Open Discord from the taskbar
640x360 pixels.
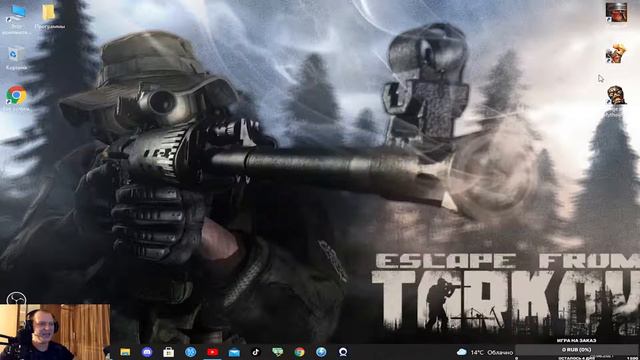(147, 352)
